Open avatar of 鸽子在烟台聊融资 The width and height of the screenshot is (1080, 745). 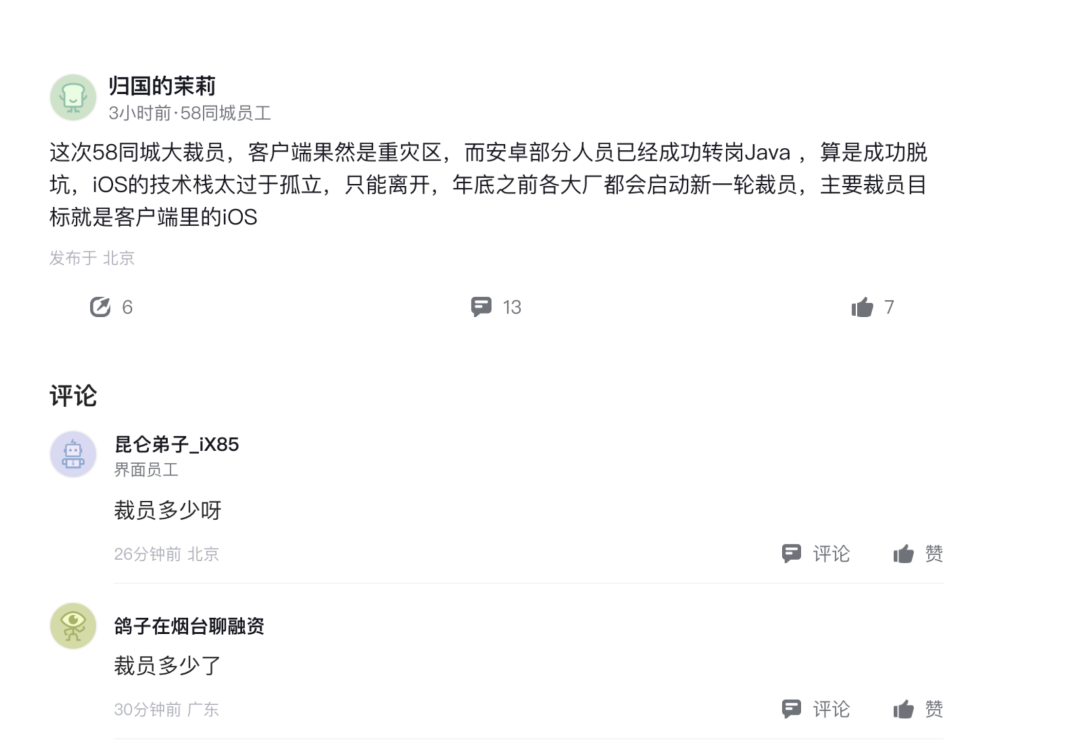[x=73, y=626]
